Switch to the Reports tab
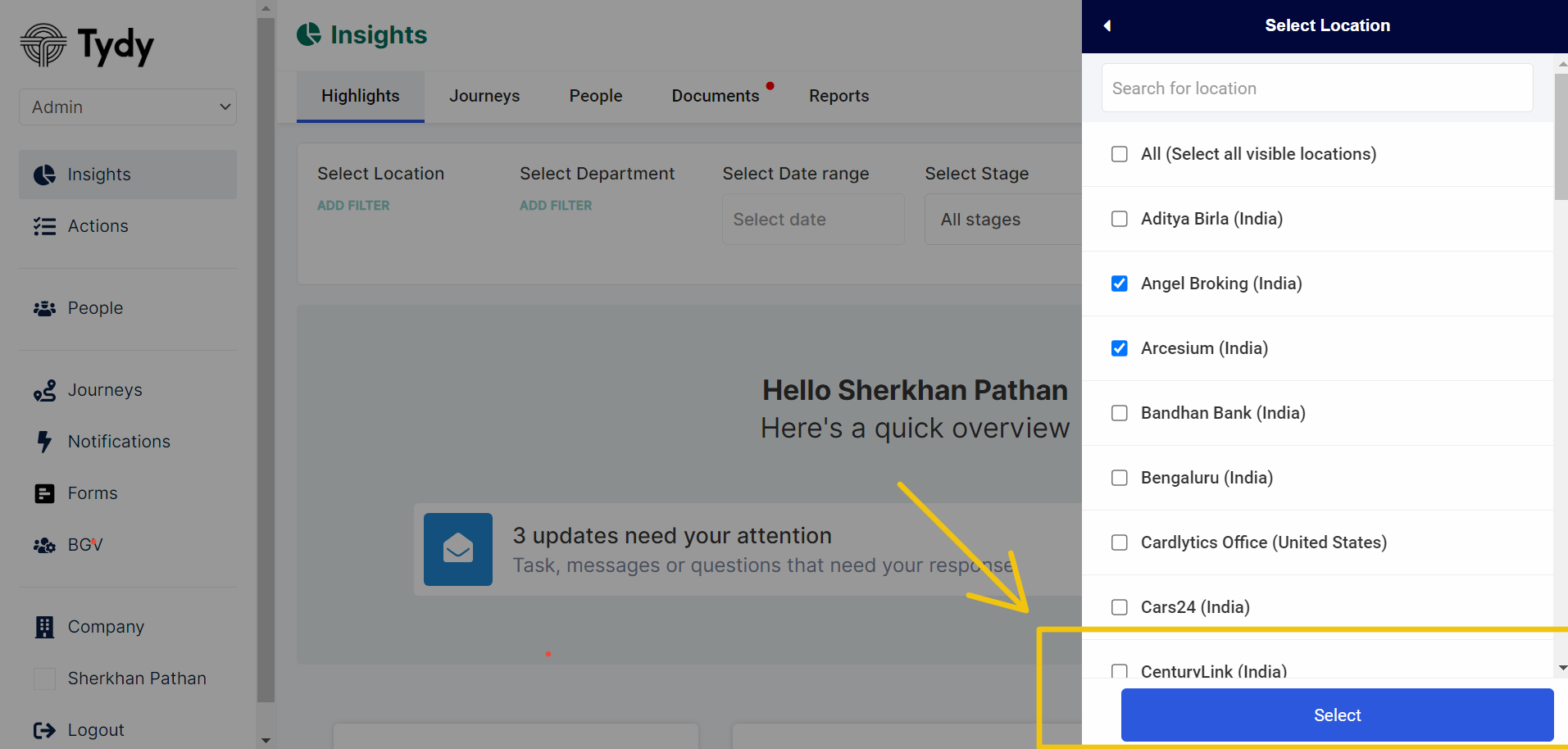The width and height of the screenshot is (1568, 749). point(839,96)
